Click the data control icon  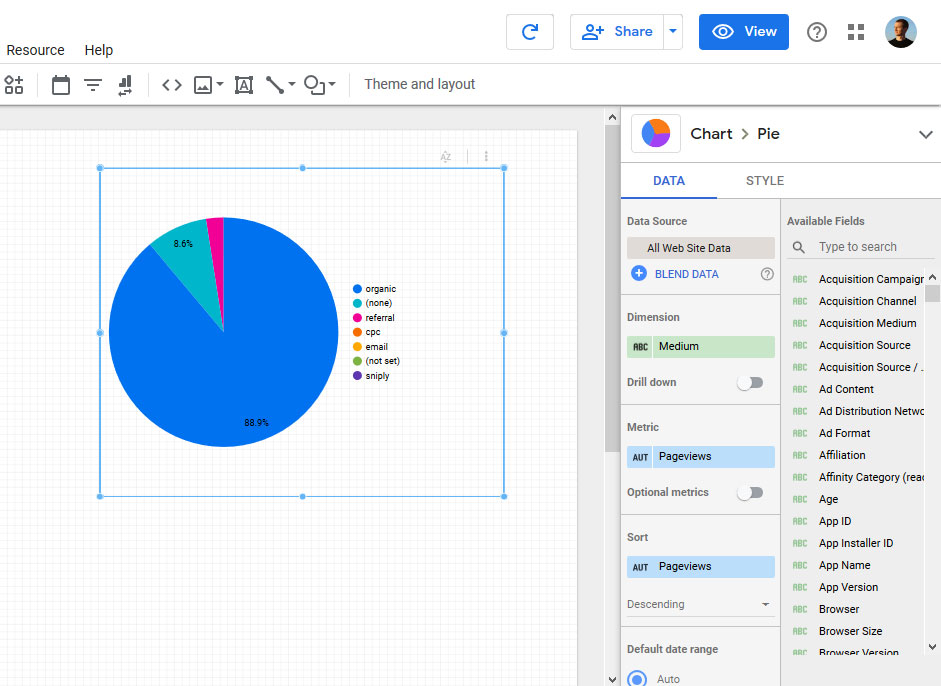click(x=124, y=85)
